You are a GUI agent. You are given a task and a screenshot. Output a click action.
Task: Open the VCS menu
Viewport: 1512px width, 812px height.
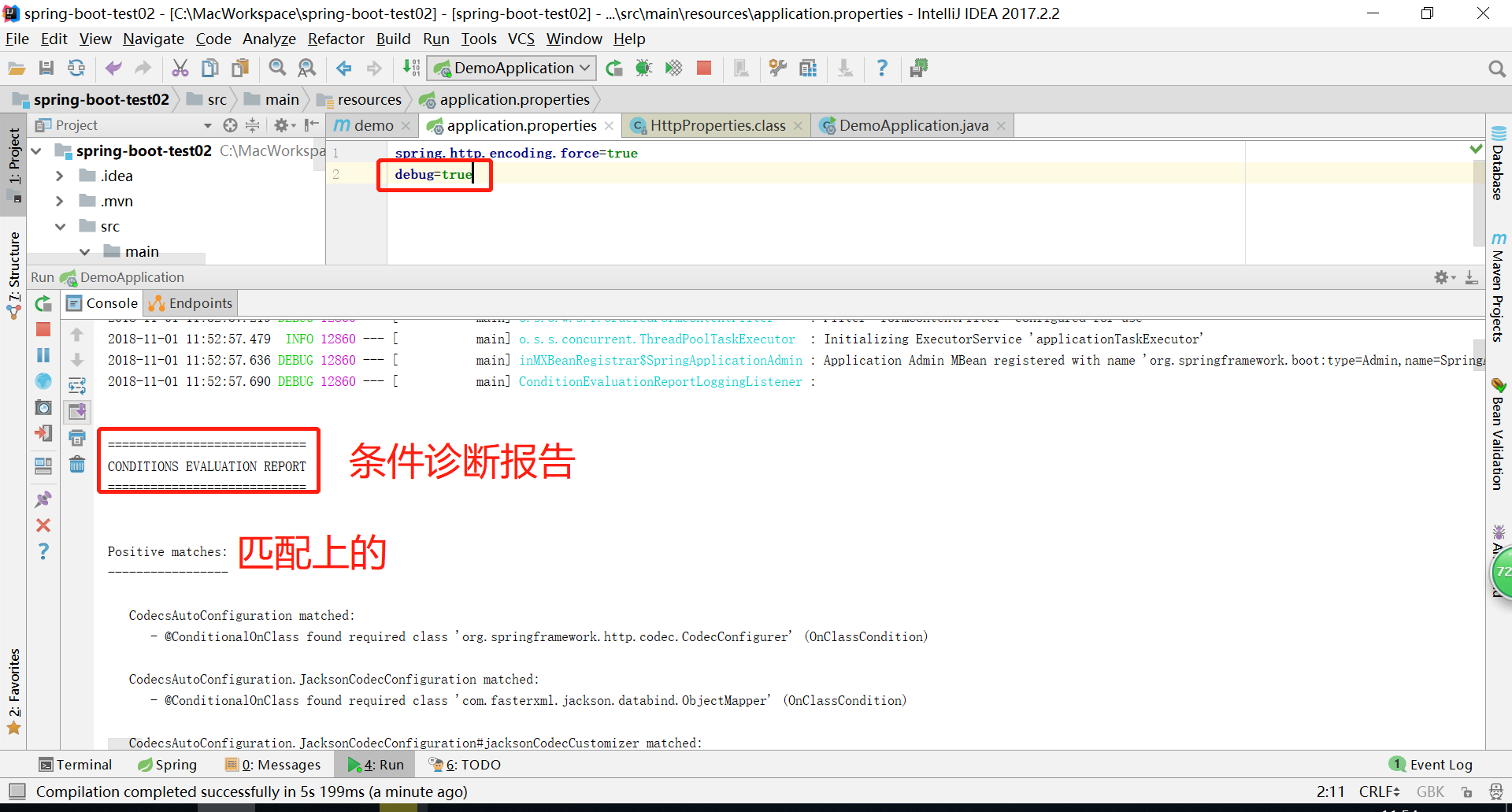click(521, 39)
